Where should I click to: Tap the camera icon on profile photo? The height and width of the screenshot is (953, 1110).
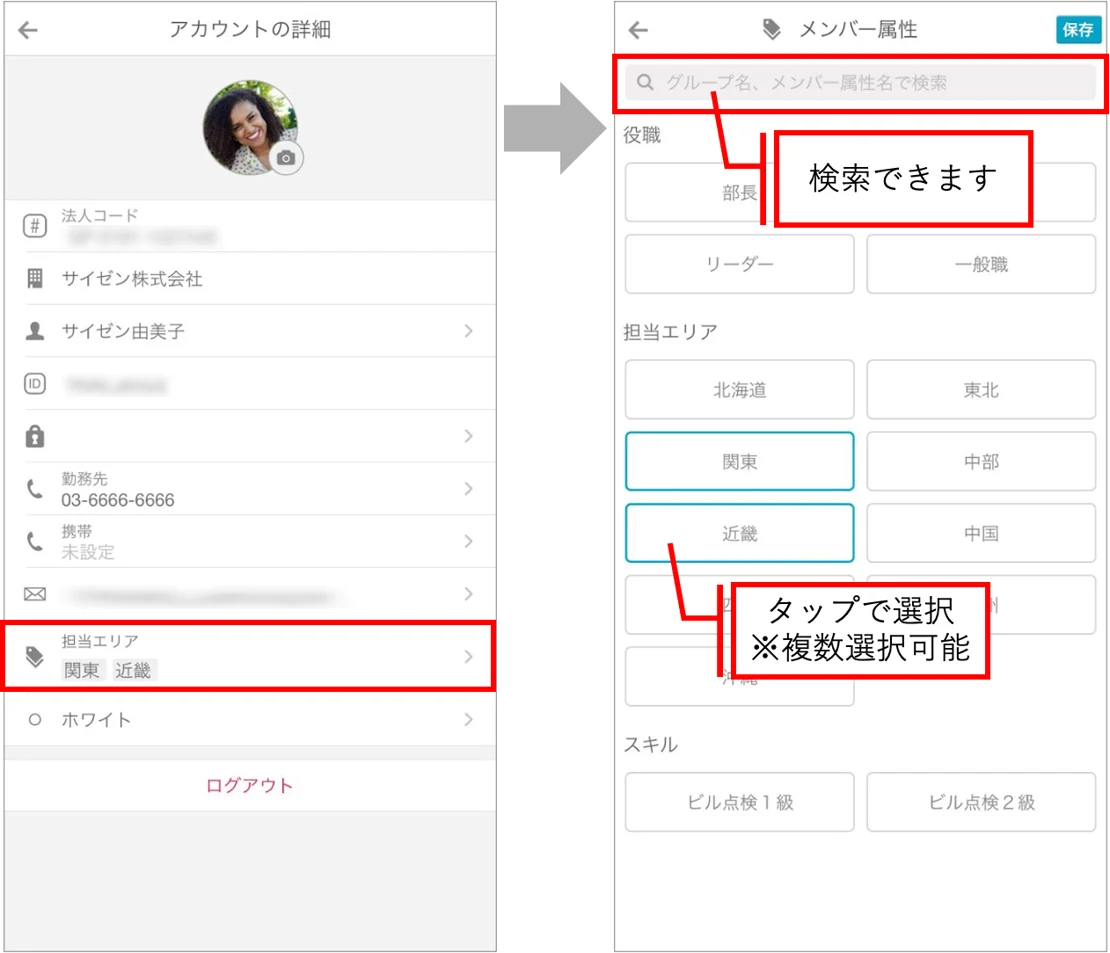(x=286, y=158)
